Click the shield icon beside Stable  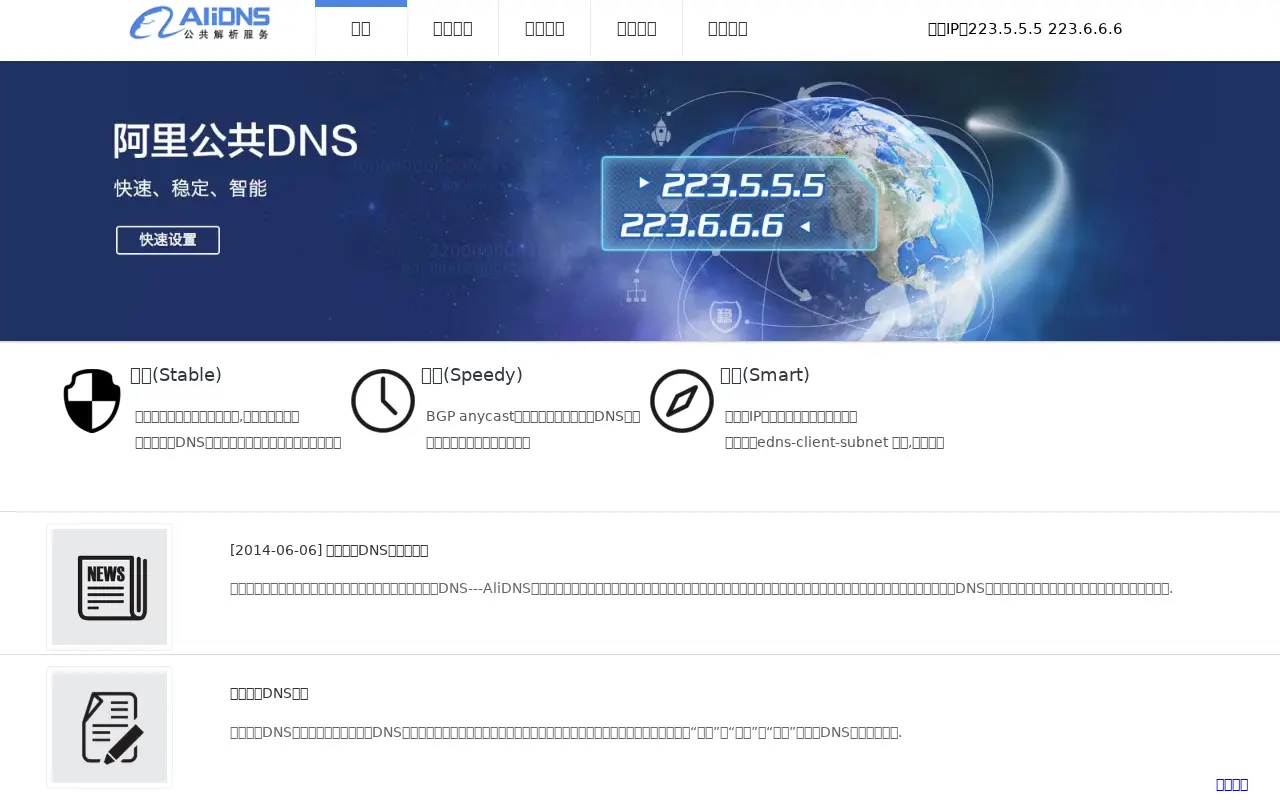92,401
